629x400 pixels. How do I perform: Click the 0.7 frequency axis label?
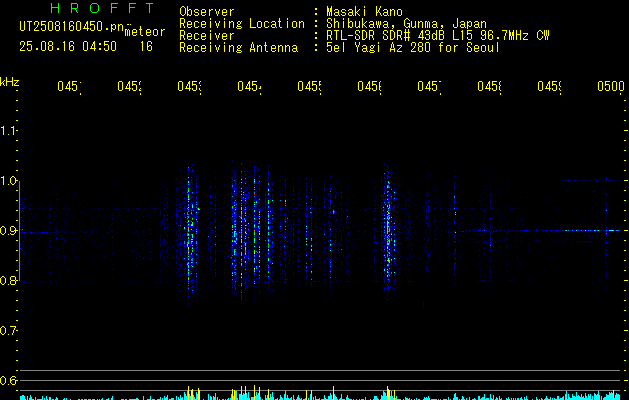(8, 331)
